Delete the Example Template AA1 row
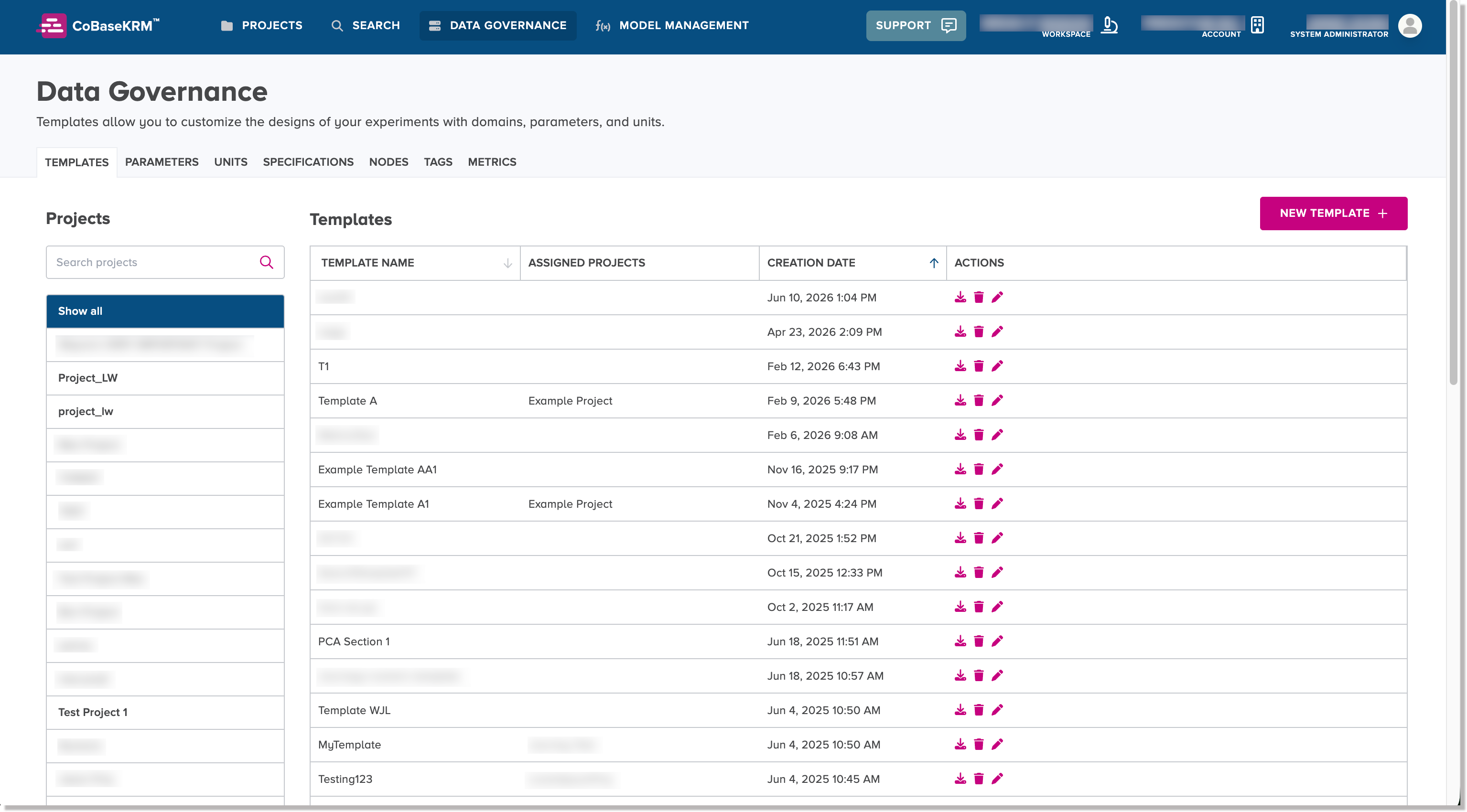Viewport: 1467px width, 812px height. click(978, 469)
